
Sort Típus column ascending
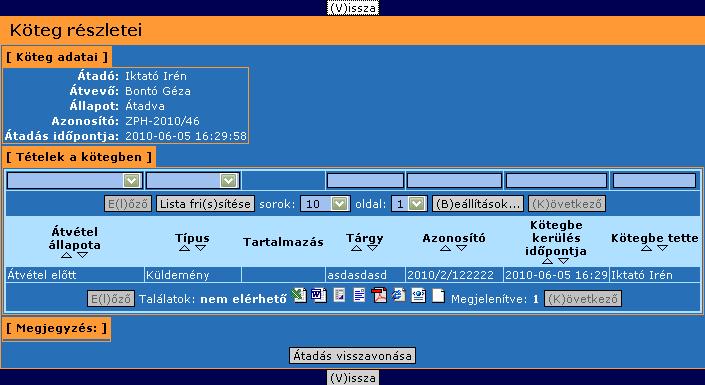pyautogui.click(x=184, y=249)
